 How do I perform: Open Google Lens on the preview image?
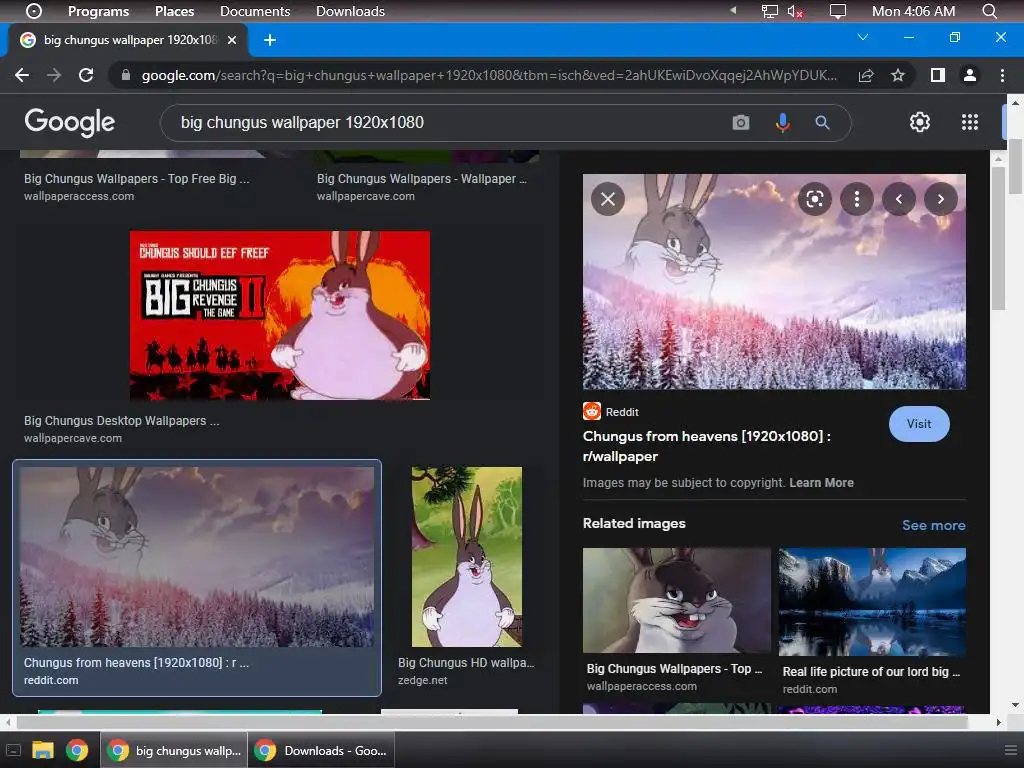pos(814,199)
